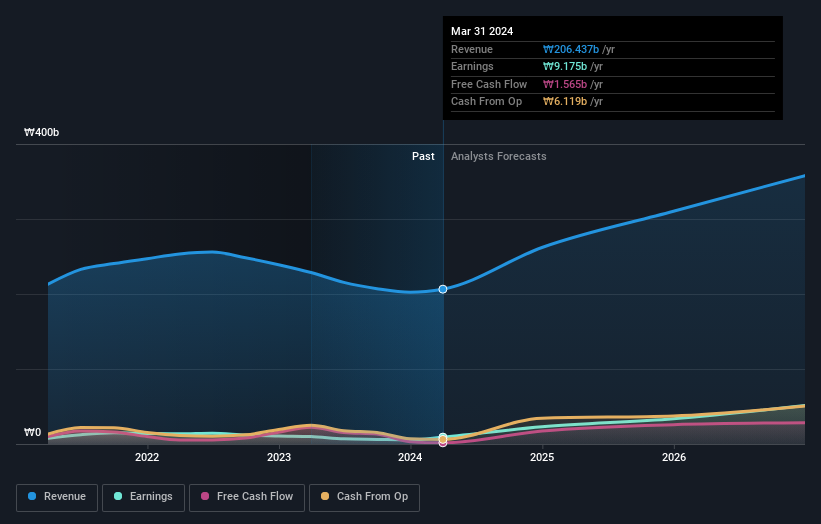
Task: Toggle the Earnings legend series
Action: 143,497
